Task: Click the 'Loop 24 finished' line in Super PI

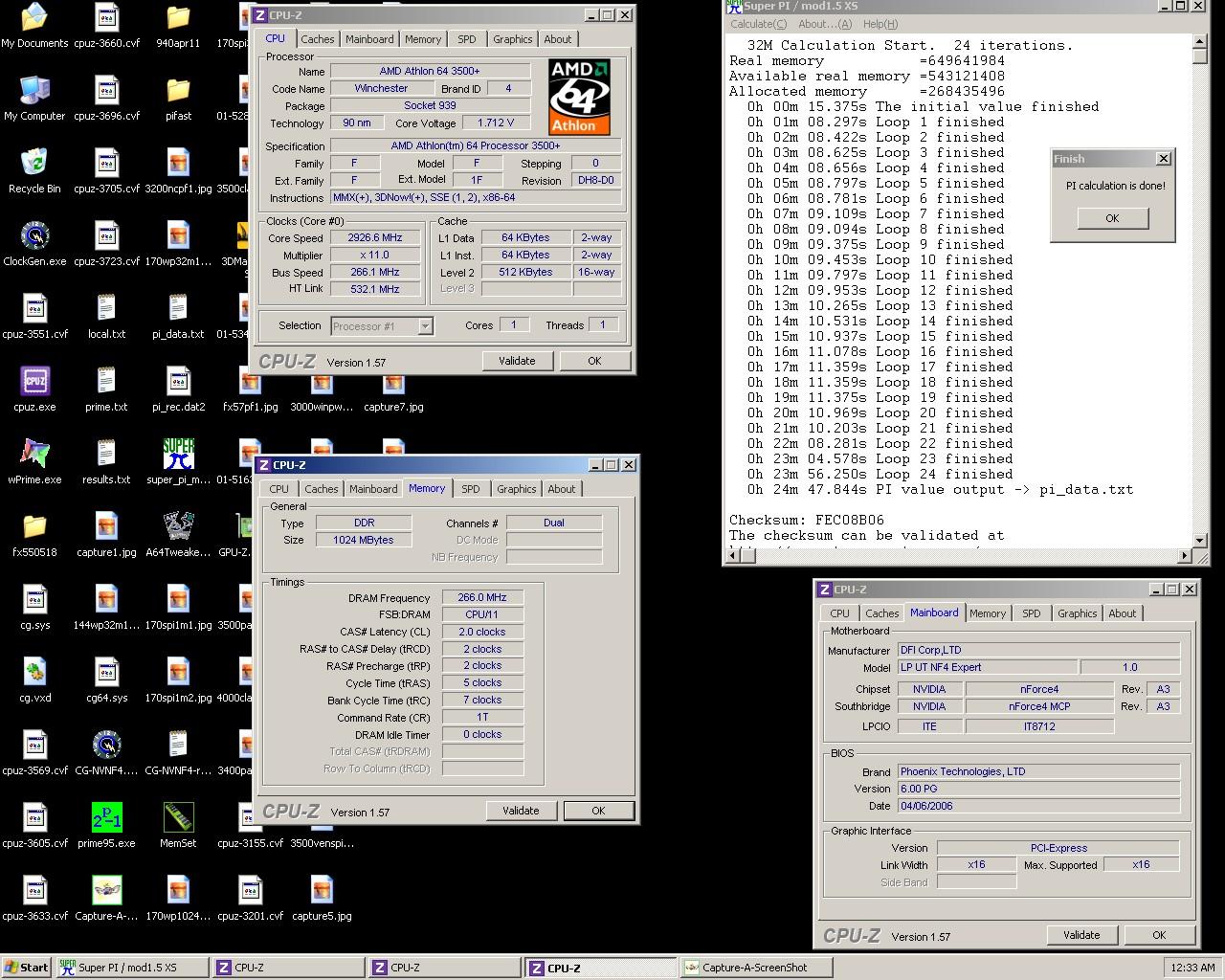Action: tap(880, 474)
